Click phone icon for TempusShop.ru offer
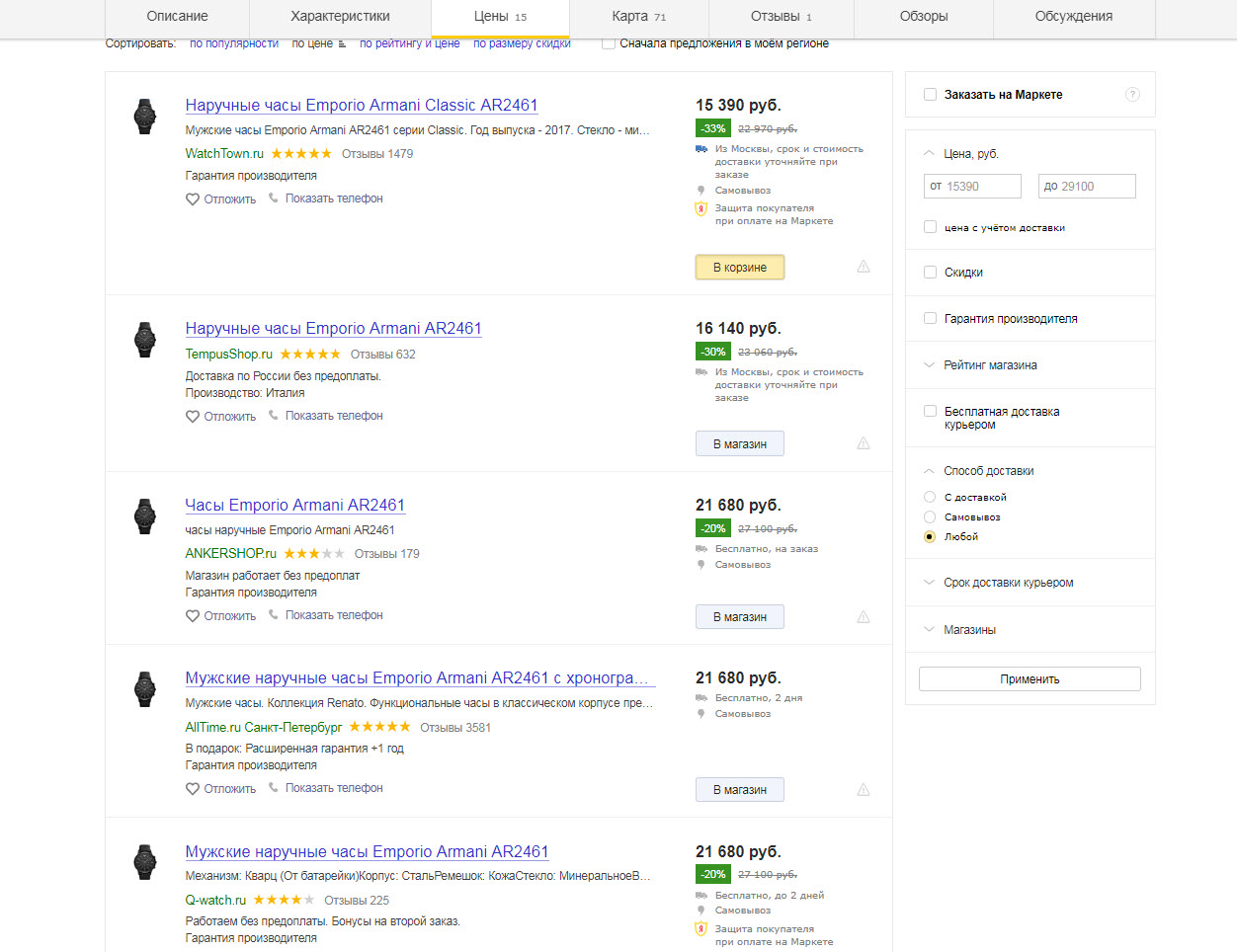The width and height of the screenshot is (1237, 952). 274,416
